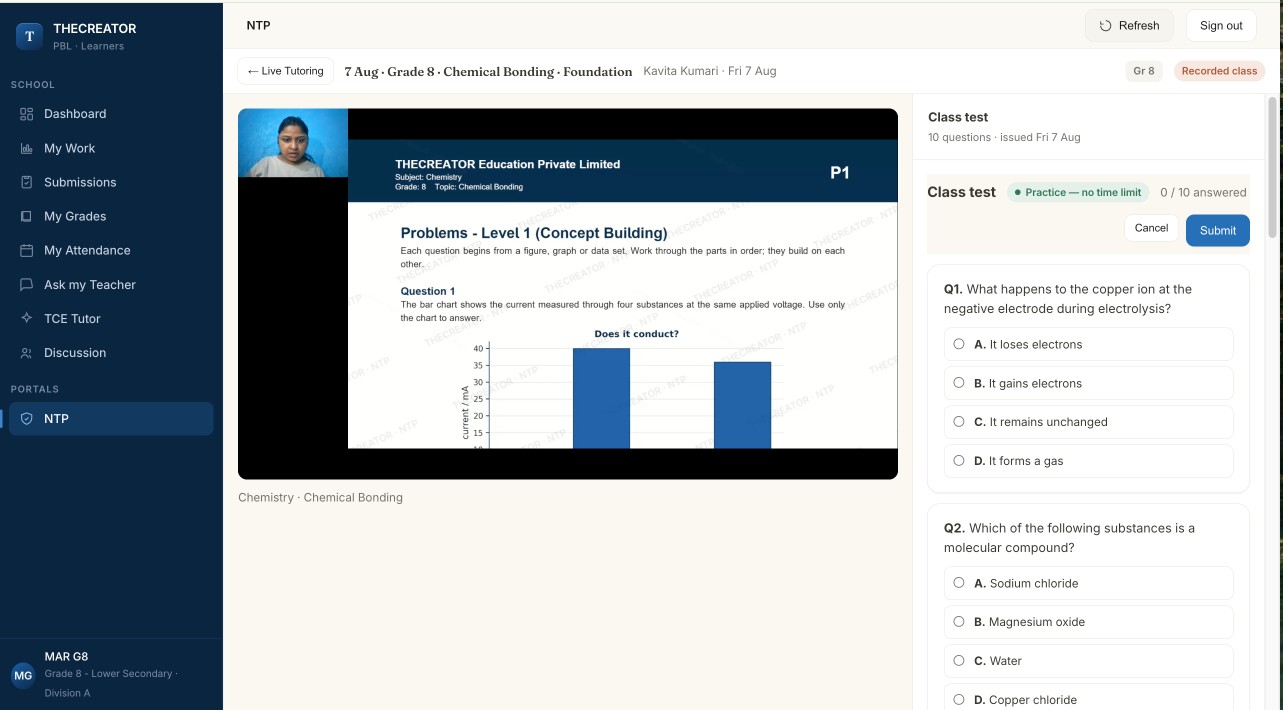1283x710 pixels.
Task: Click the teacher webcam thumbnail
Action: [x=293, y=143]
